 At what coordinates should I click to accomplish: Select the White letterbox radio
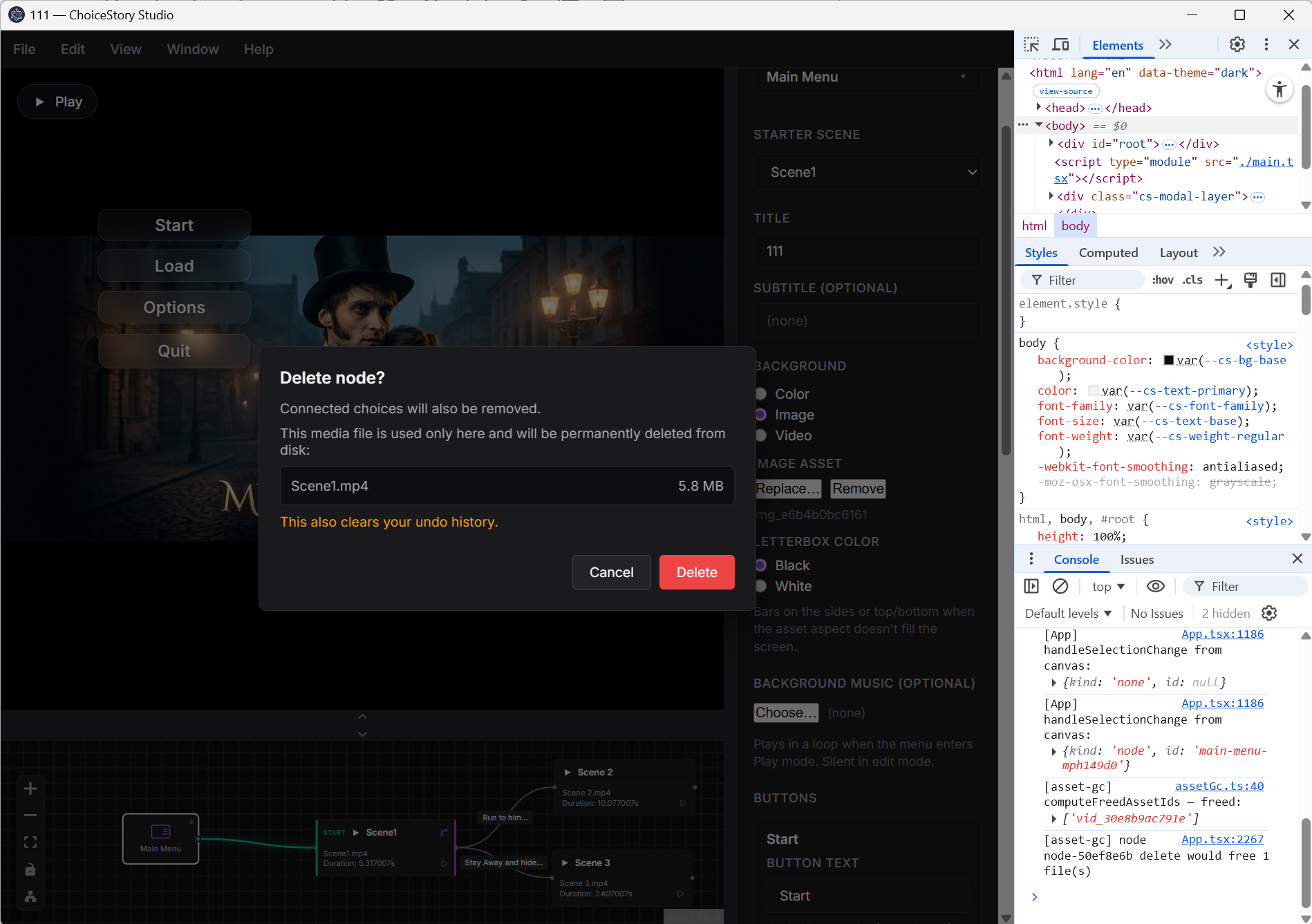point(761,586)
